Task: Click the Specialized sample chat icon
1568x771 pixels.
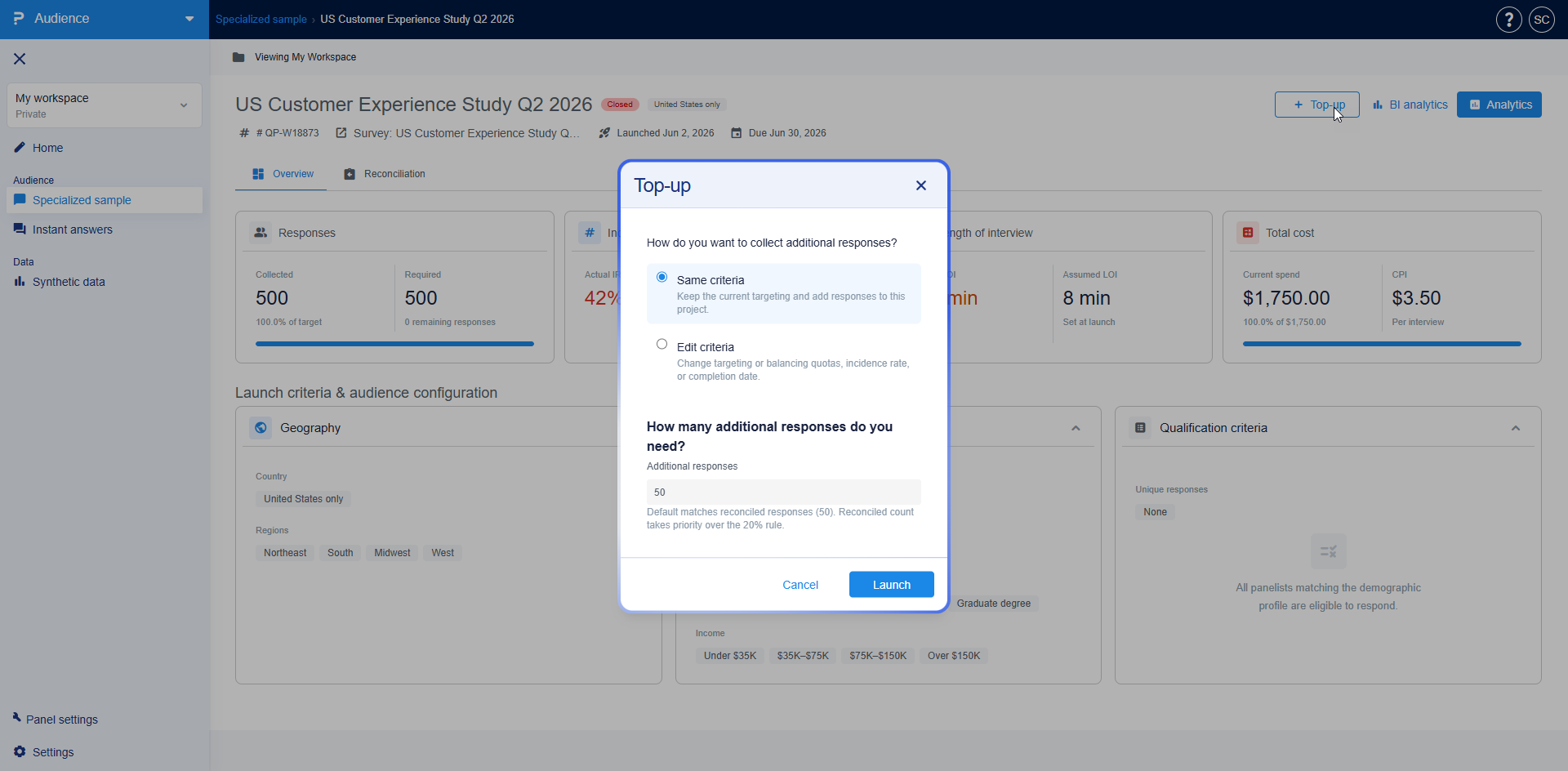Action: [x=20, y=199]
